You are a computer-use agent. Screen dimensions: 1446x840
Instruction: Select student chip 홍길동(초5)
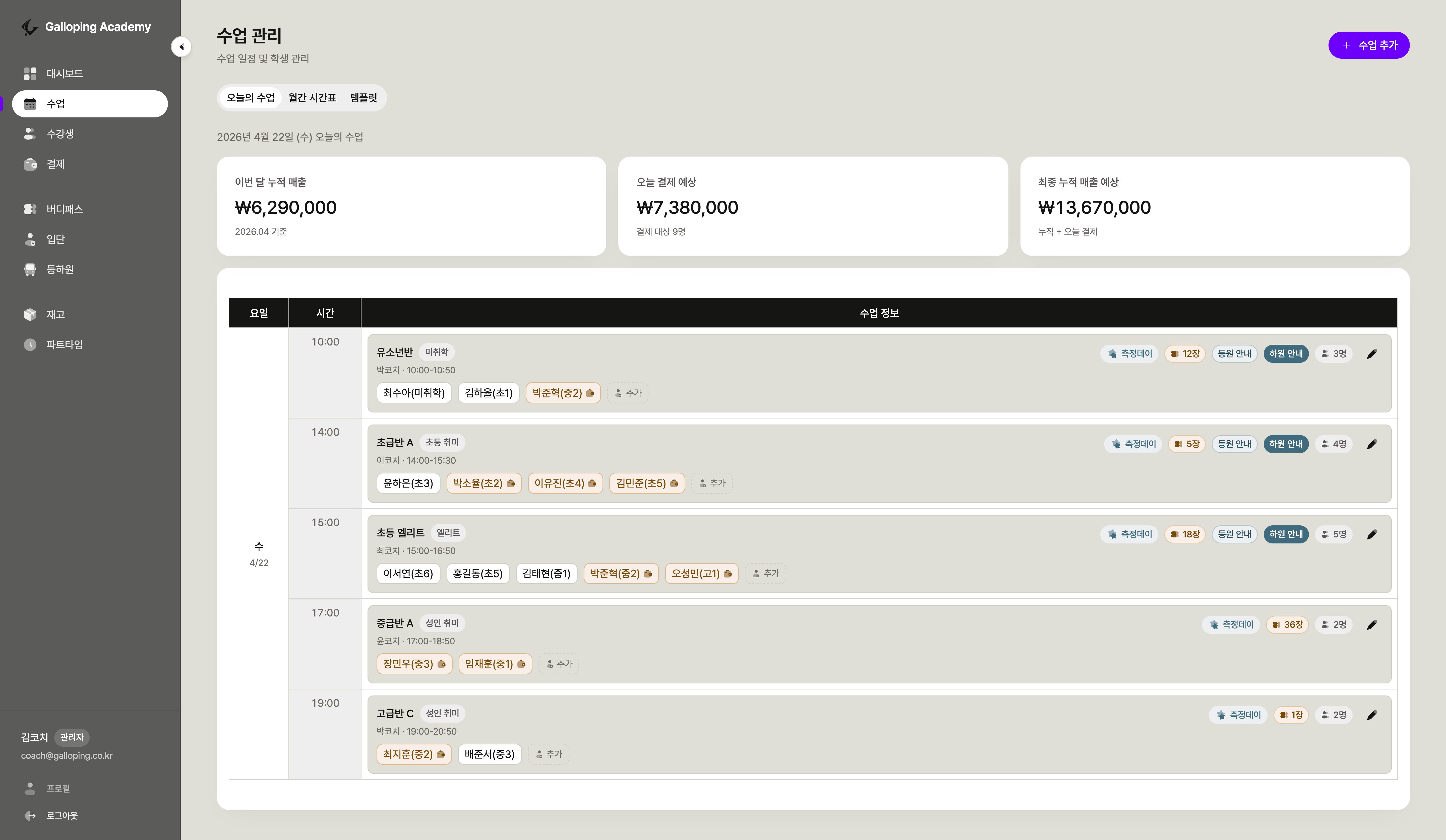(x=477, y=573)
